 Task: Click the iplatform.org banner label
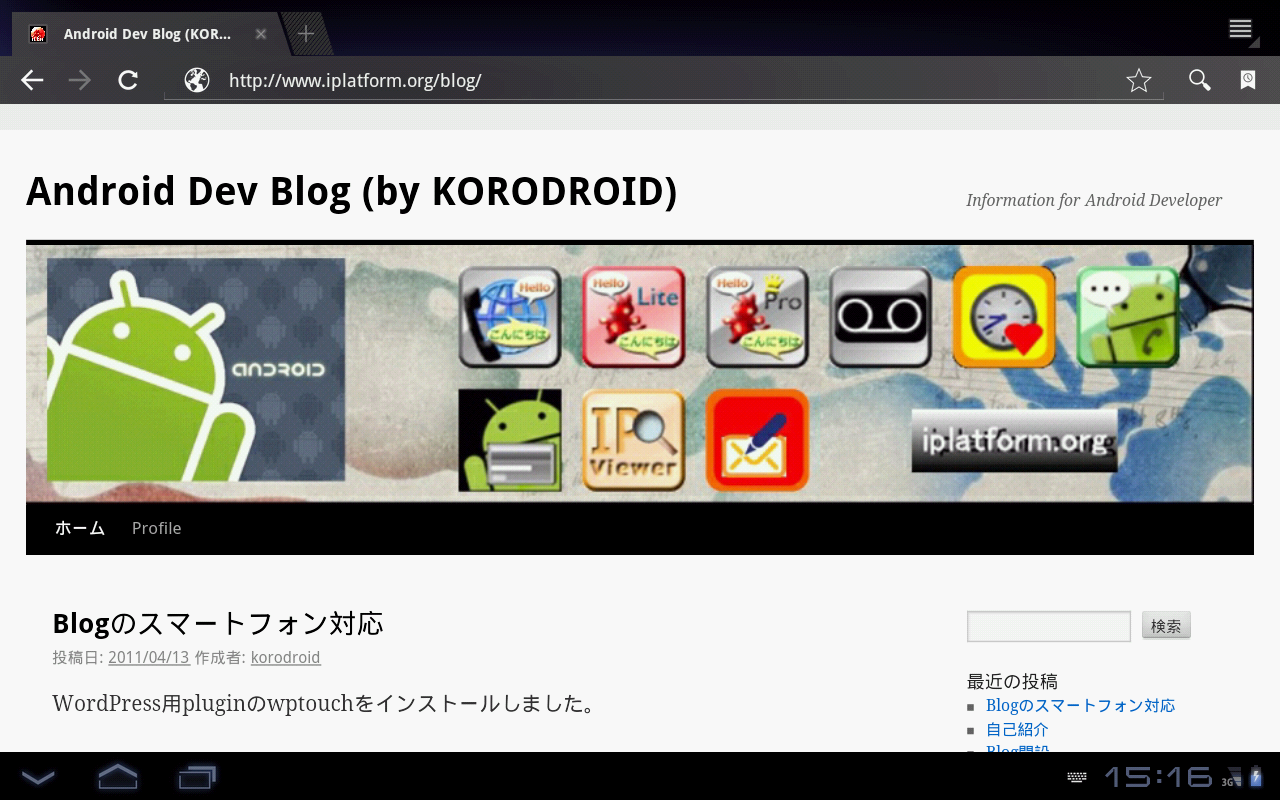1014,441
